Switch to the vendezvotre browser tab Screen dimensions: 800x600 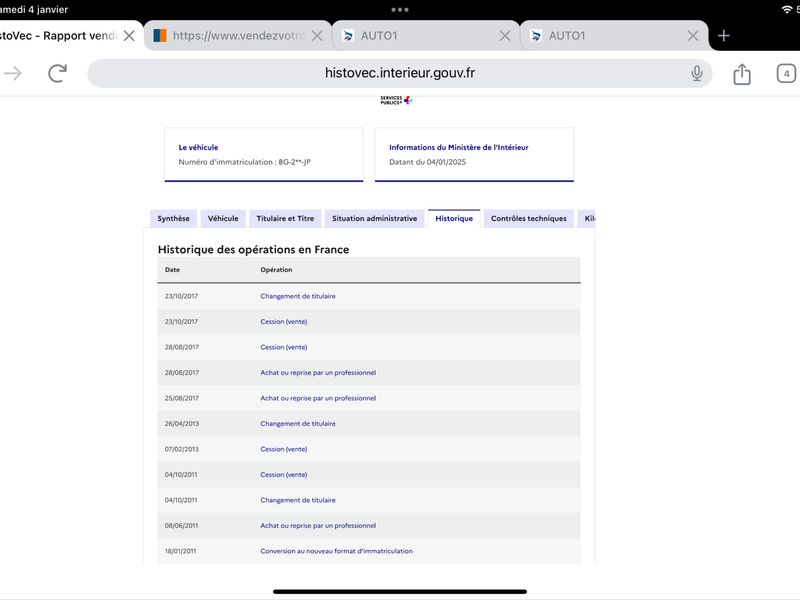(238, 36)
